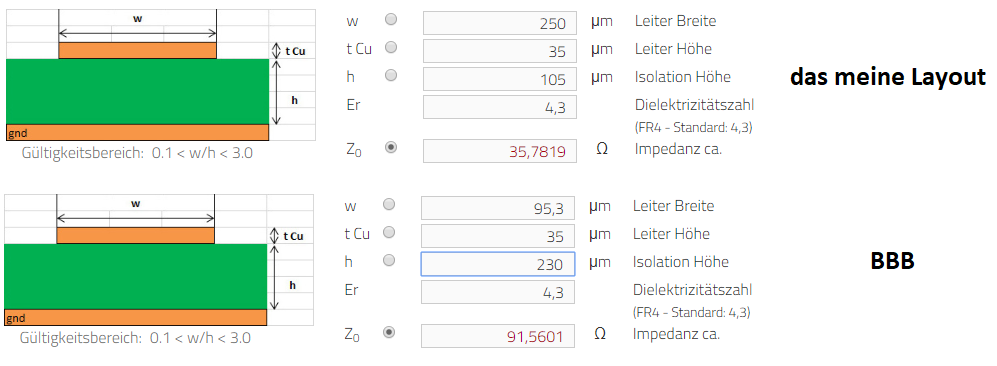Select the w radio button in top calculator
Viewport: 997px width, 366px height.
pyautogui.click(x=391, y=19)
